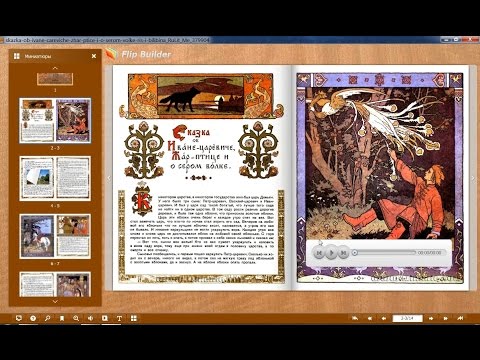Select the partially visible last thumbnail spread

click(55, 284)
